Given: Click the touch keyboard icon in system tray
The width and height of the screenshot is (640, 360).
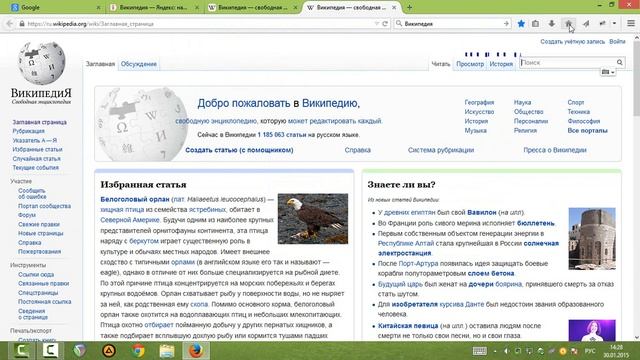Looking at the screenshot, I should 480,351.
